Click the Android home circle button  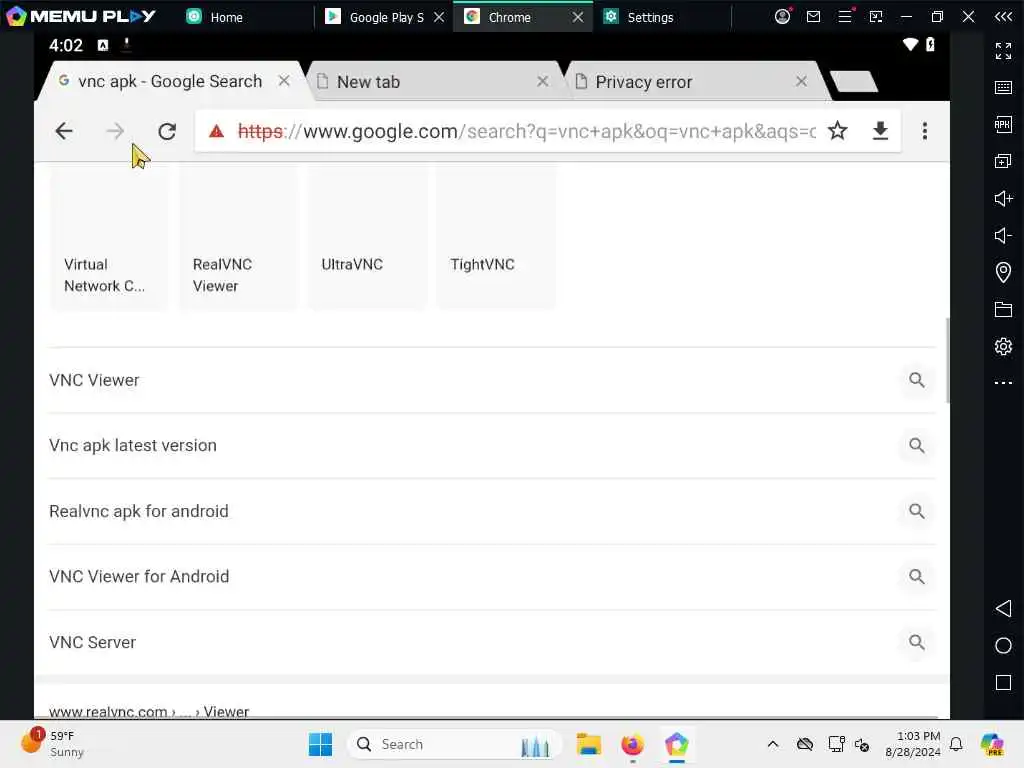point(1003,646)
